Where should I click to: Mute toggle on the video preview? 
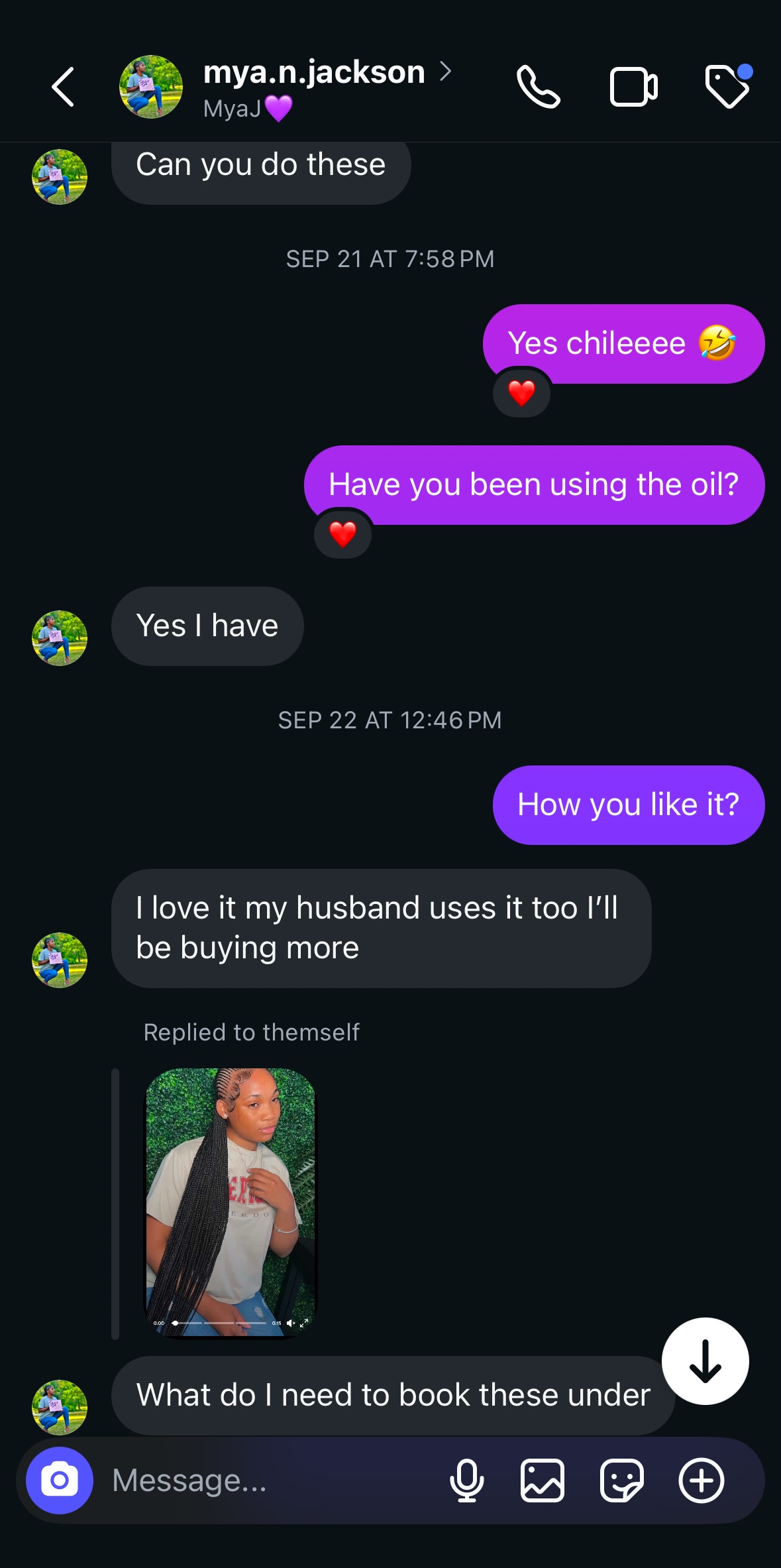click(290, 1323)
